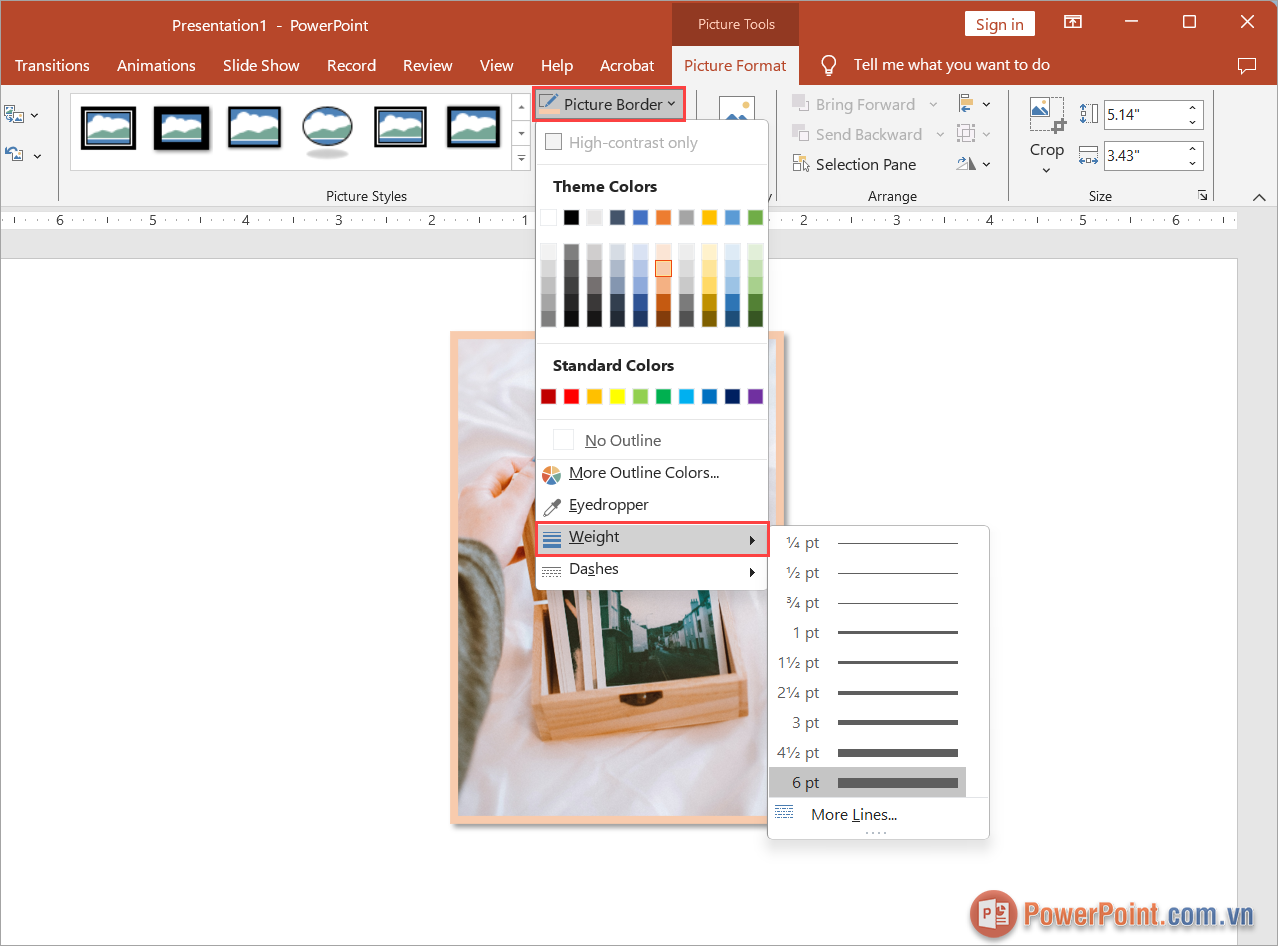This screenshot has width=1278, height=946.
Task: Open the Help tab
Action: [x=557, y=65]
